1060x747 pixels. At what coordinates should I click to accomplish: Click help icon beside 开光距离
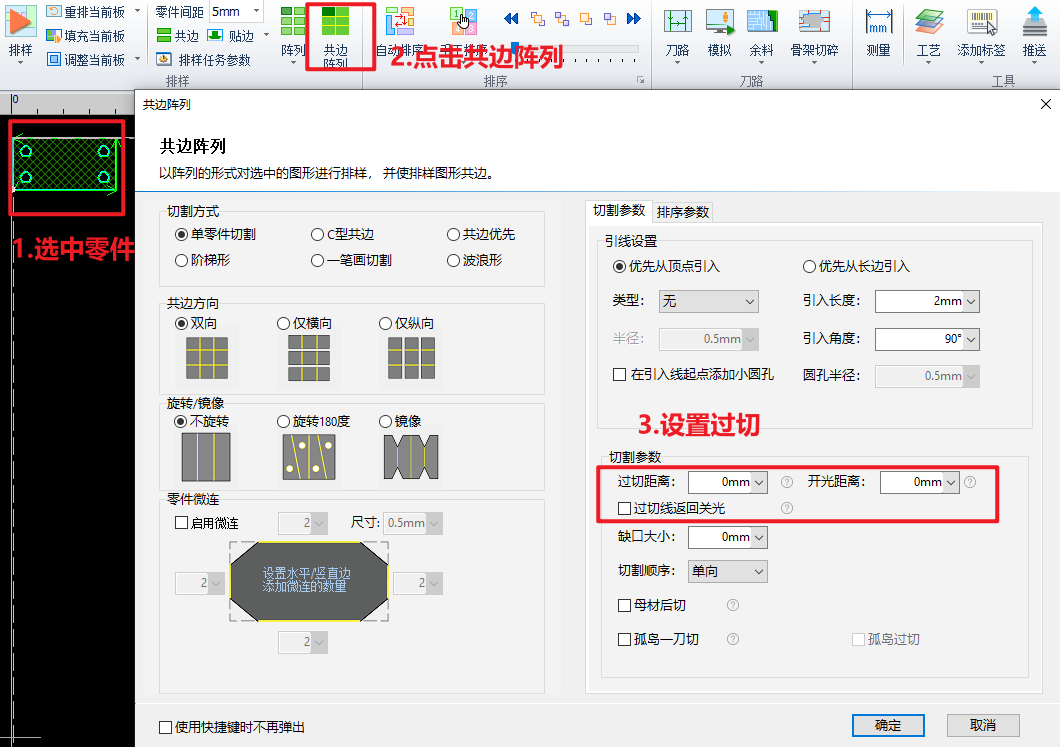click(970, 482)
